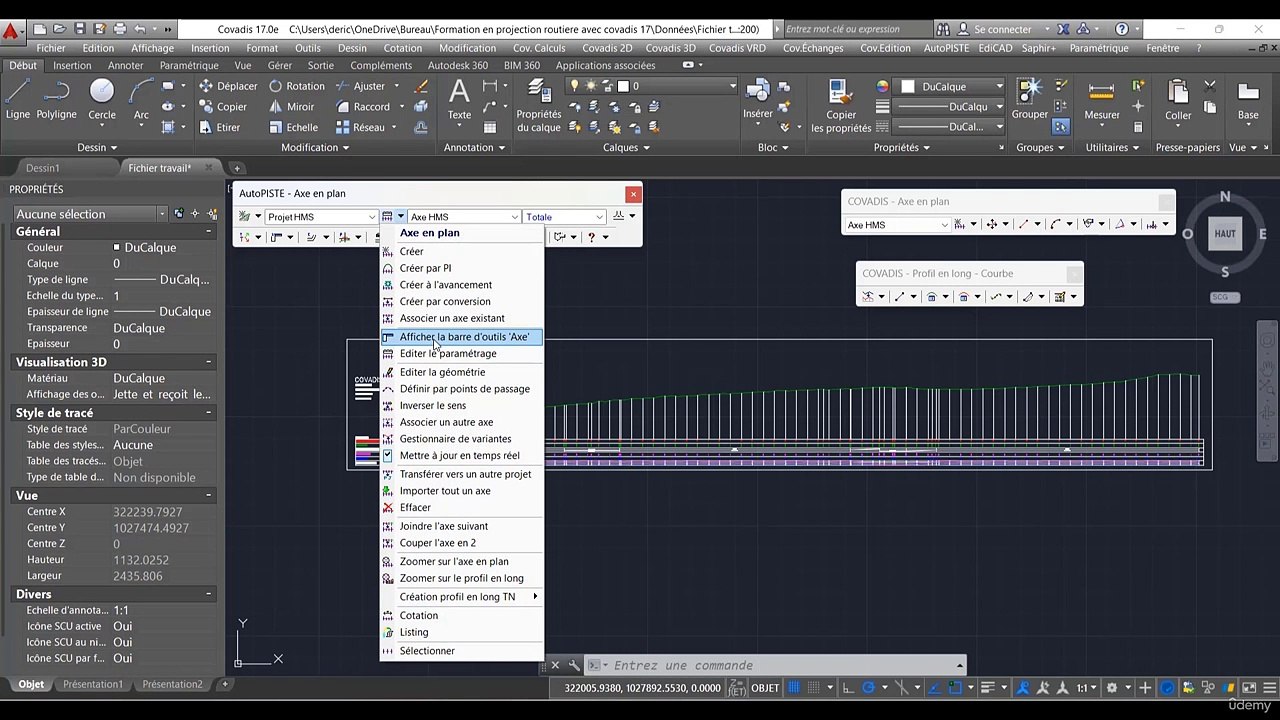Image resolution: width=1280 pixels, height=720 pixels.
Task: Open the annotation scale 1:1 dropdown
Action: (x=1086, y=688)
